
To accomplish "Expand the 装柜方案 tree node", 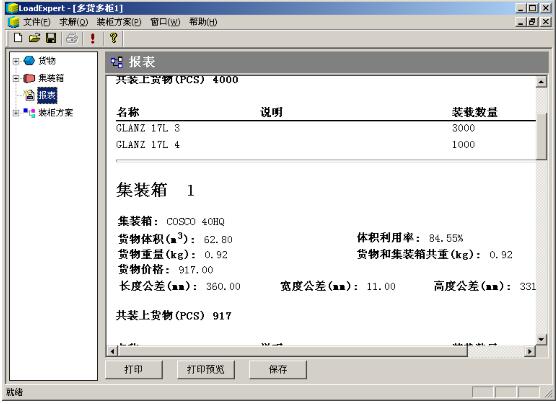I will click(x=16, y=113).
